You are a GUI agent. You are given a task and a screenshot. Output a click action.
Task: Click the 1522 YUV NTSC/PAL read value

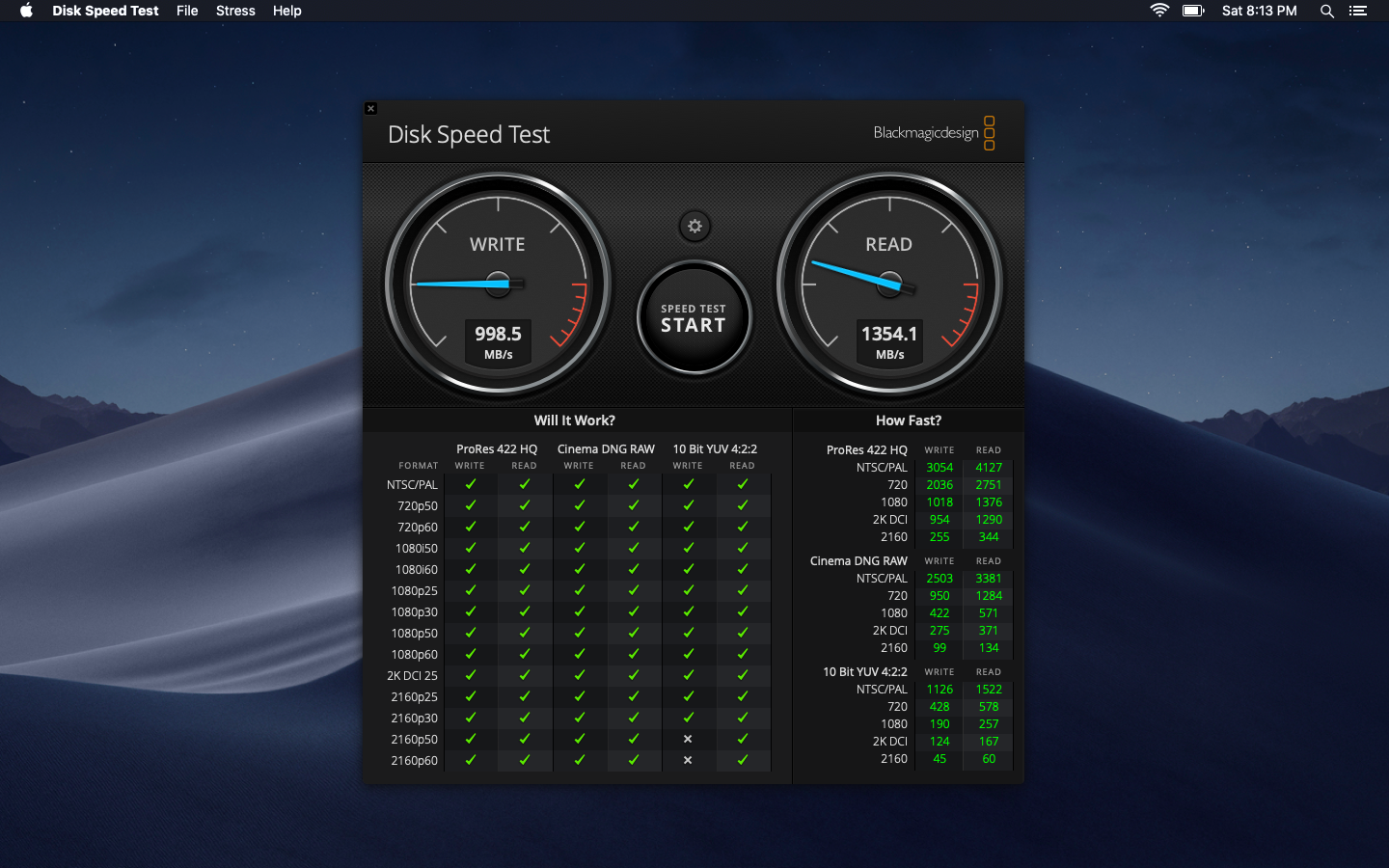989,690
